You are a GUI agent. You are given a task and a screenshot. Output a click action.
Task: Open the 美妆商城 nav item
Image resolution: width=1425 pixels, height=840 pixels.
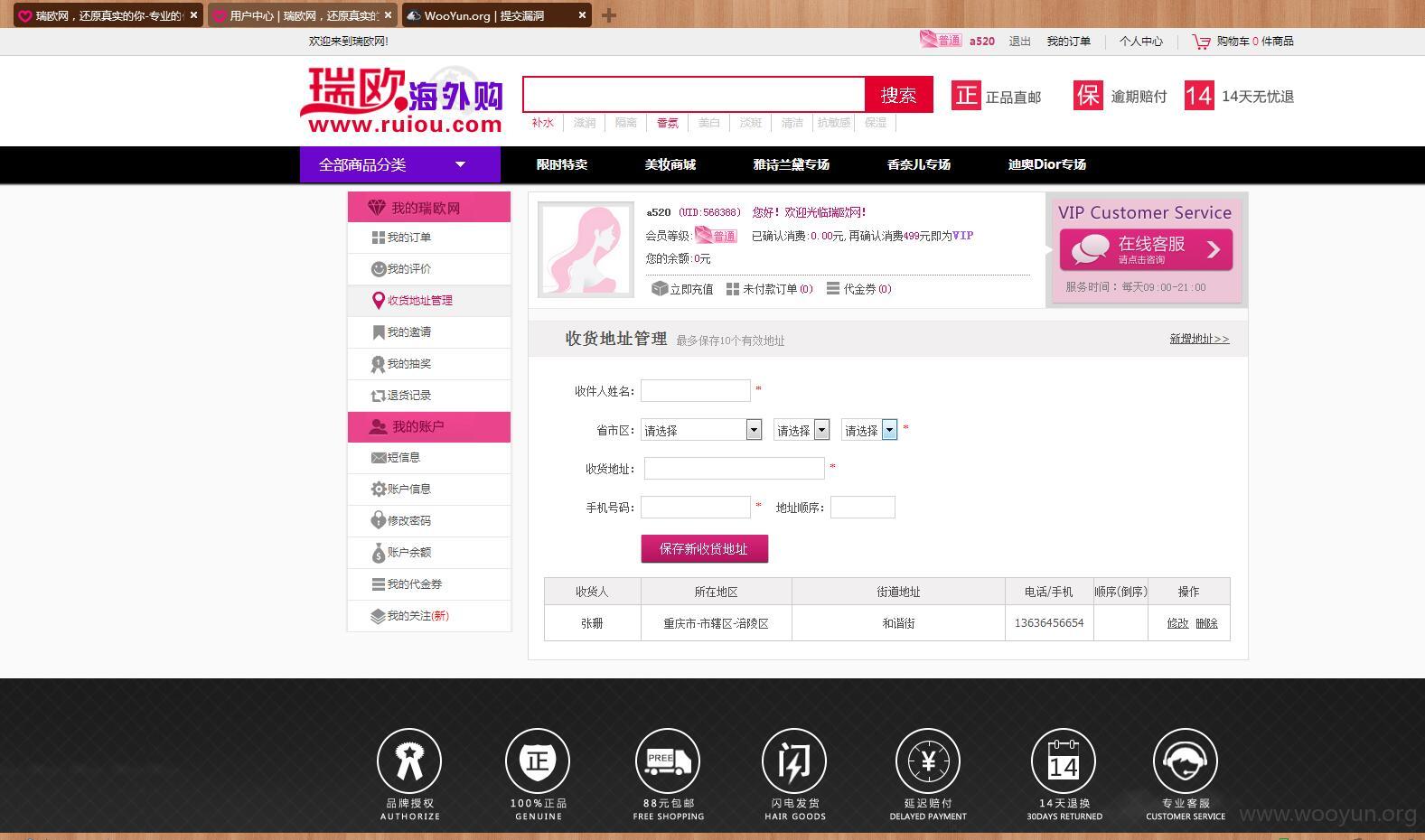[670, 164]
